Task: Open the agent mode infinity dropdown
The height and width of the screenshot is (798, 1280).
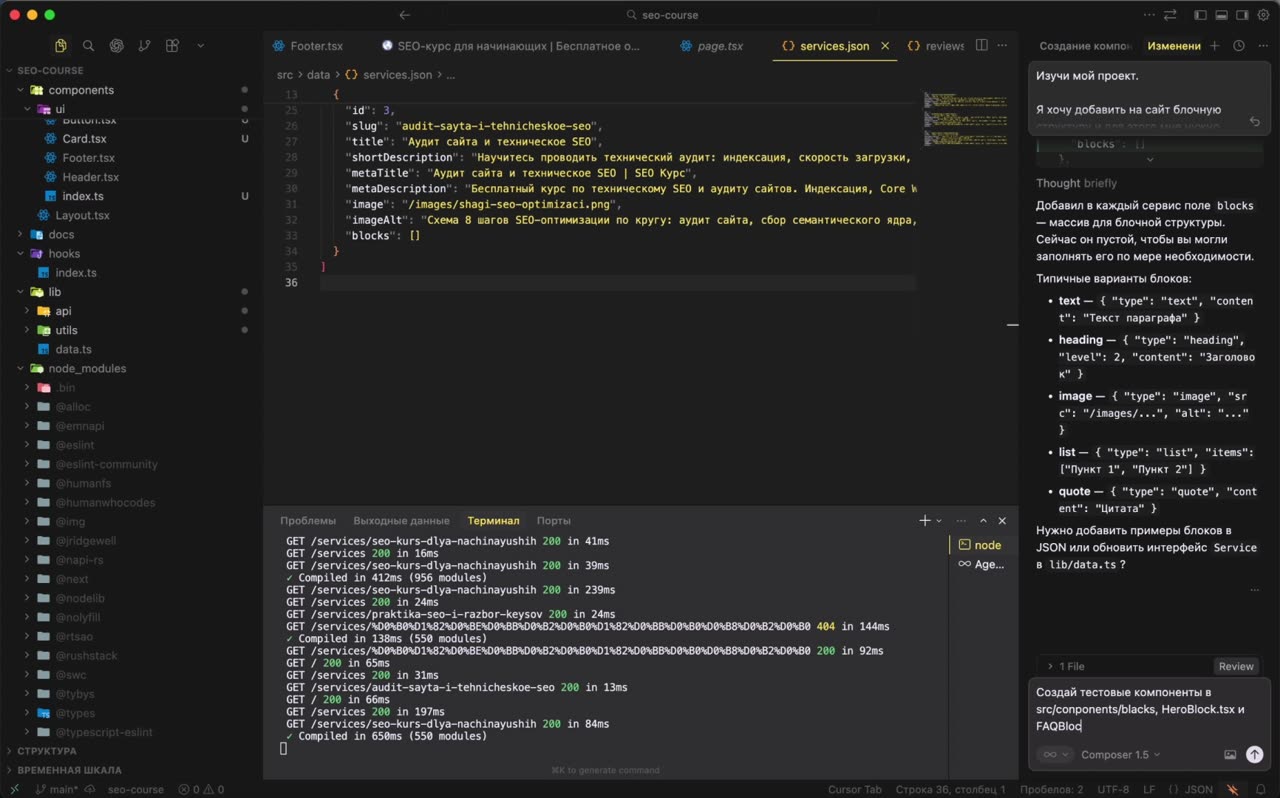Action: click(1055, 755)
